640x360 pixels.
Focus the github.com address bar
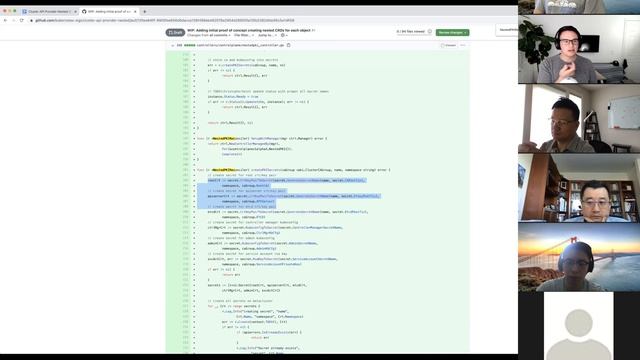click(163, 20)
